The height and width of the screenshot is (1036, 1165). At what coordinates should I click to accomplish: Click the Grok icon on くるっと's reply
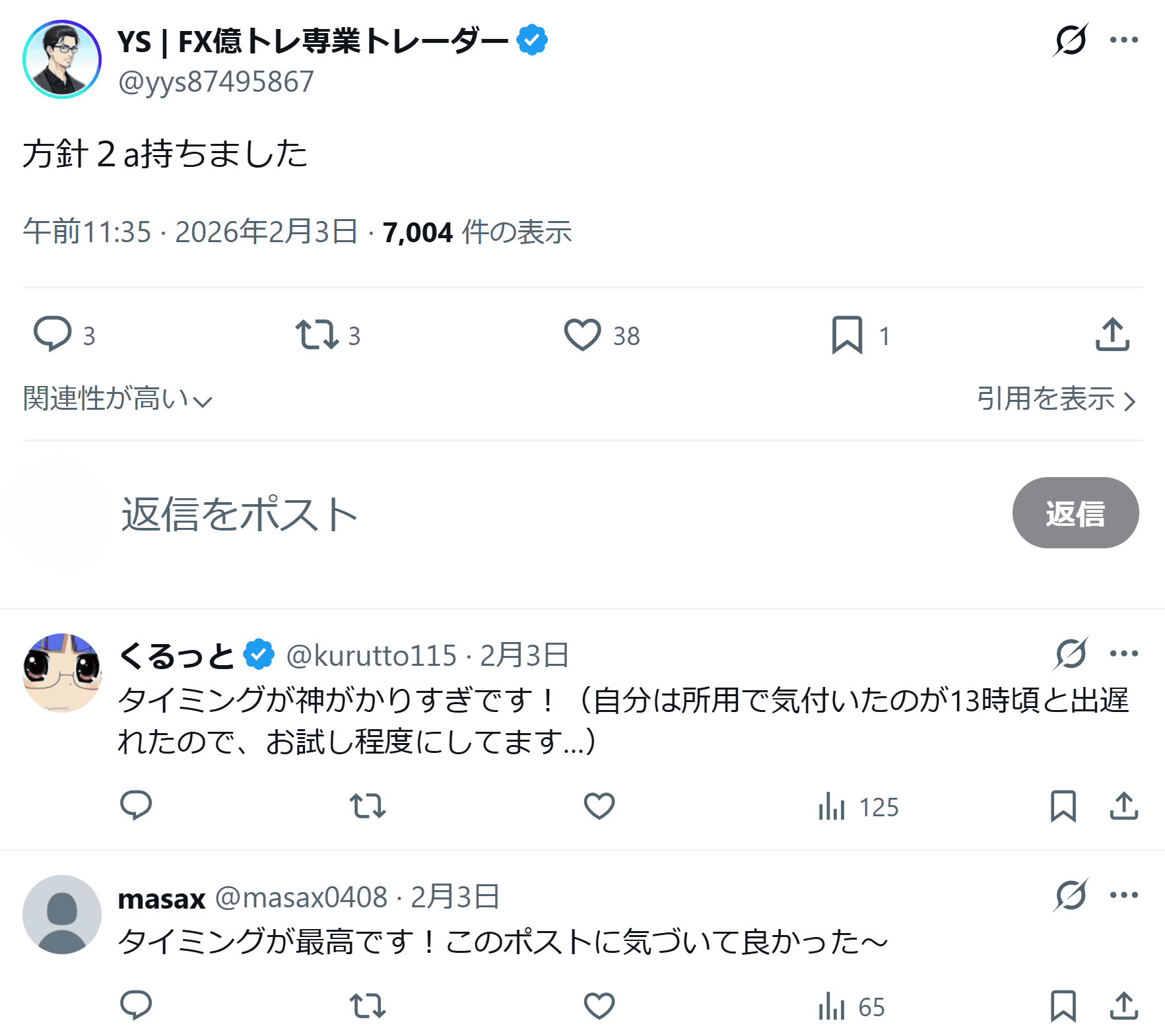pos(1070,654)
